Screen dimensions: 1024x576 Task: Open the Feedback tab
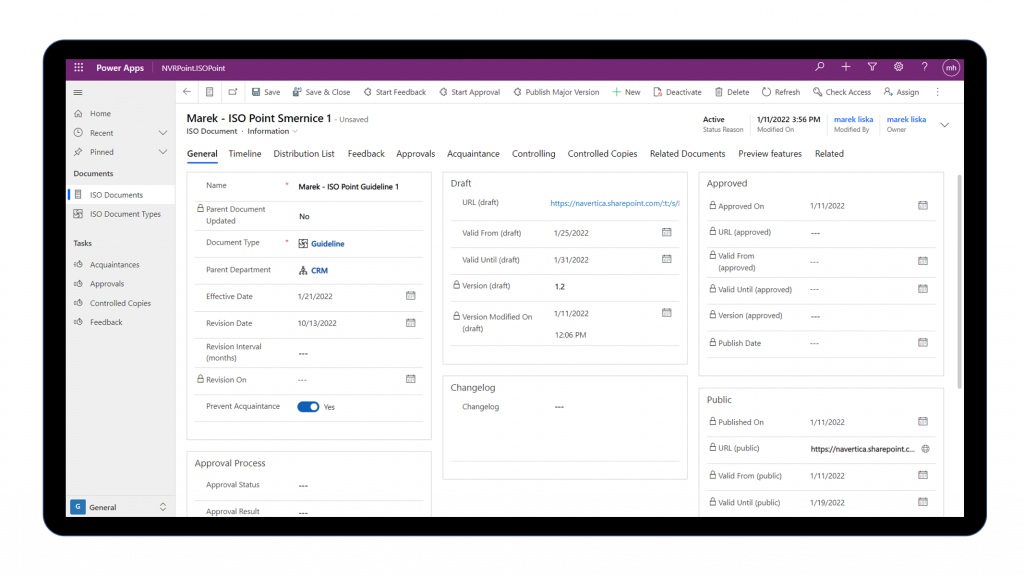366,153
